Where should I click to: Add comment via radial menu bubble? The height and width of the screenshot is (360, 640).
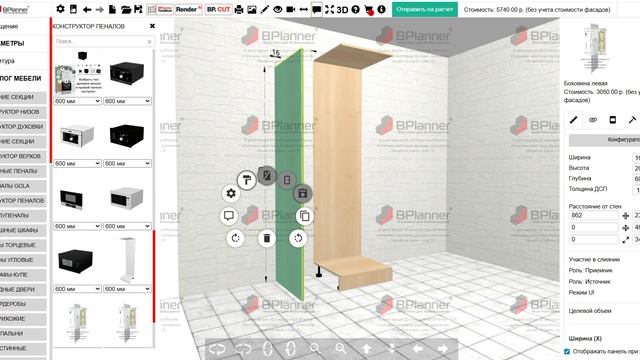pyautogui.click(x=229, y=216)
